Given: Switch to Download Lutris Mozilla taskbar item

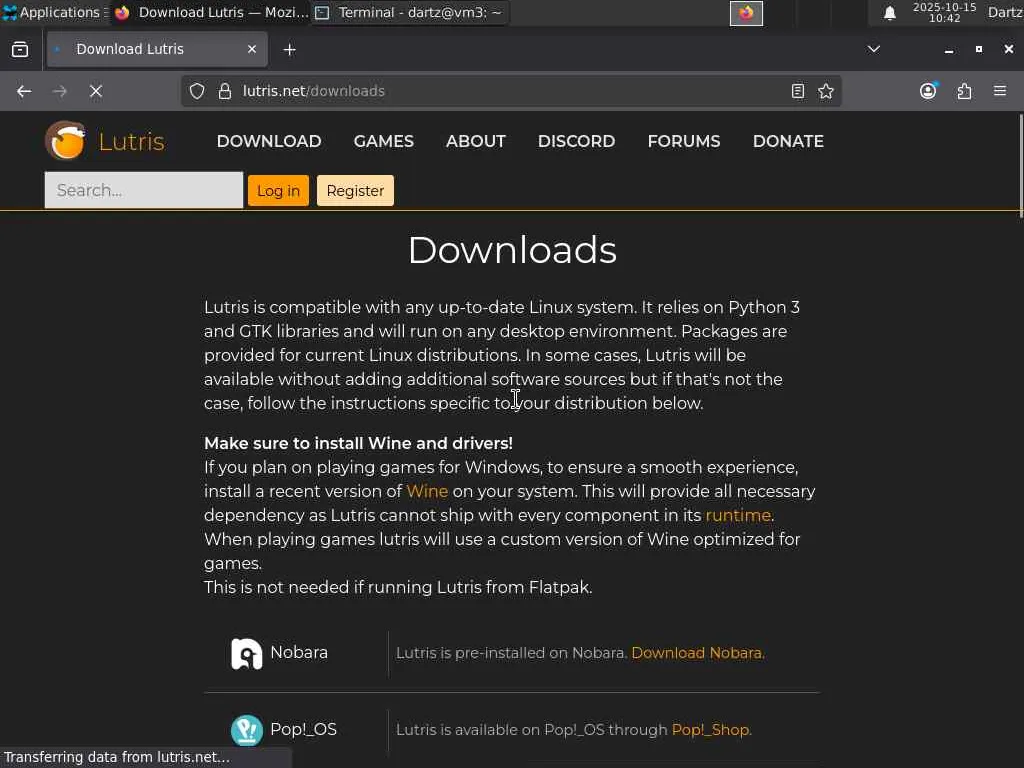Looking at the screenshot, I should click(x=211, y=12).
